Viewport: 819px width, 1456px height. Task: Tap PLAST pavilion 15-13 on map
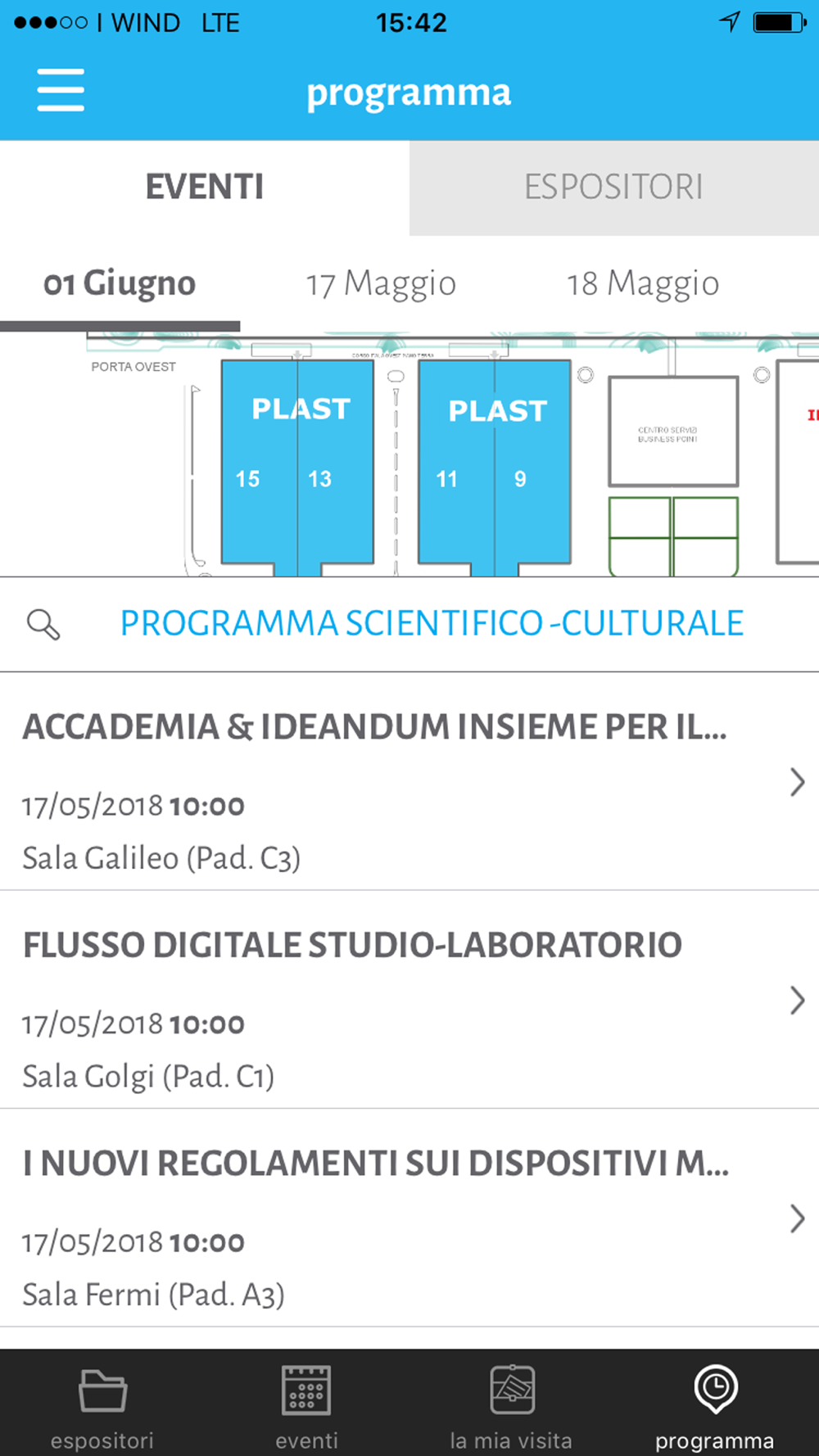tap(298, 467)
